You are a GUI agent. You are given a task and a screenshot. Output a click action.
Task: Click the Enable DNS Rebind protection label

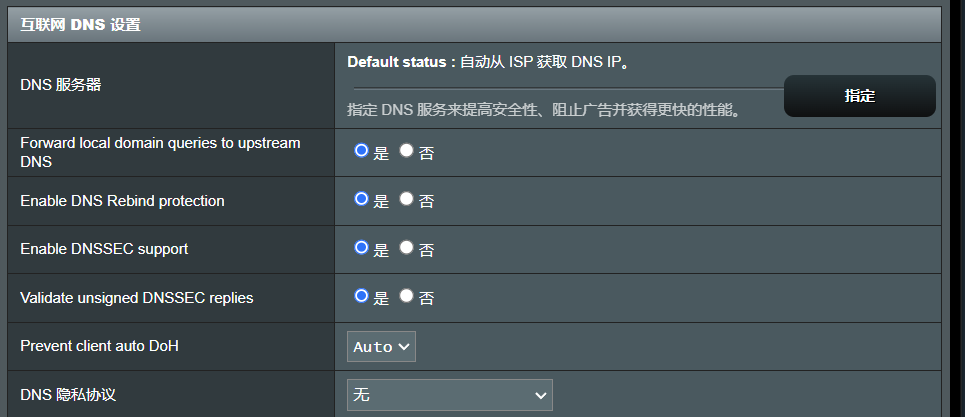(122, 201)
